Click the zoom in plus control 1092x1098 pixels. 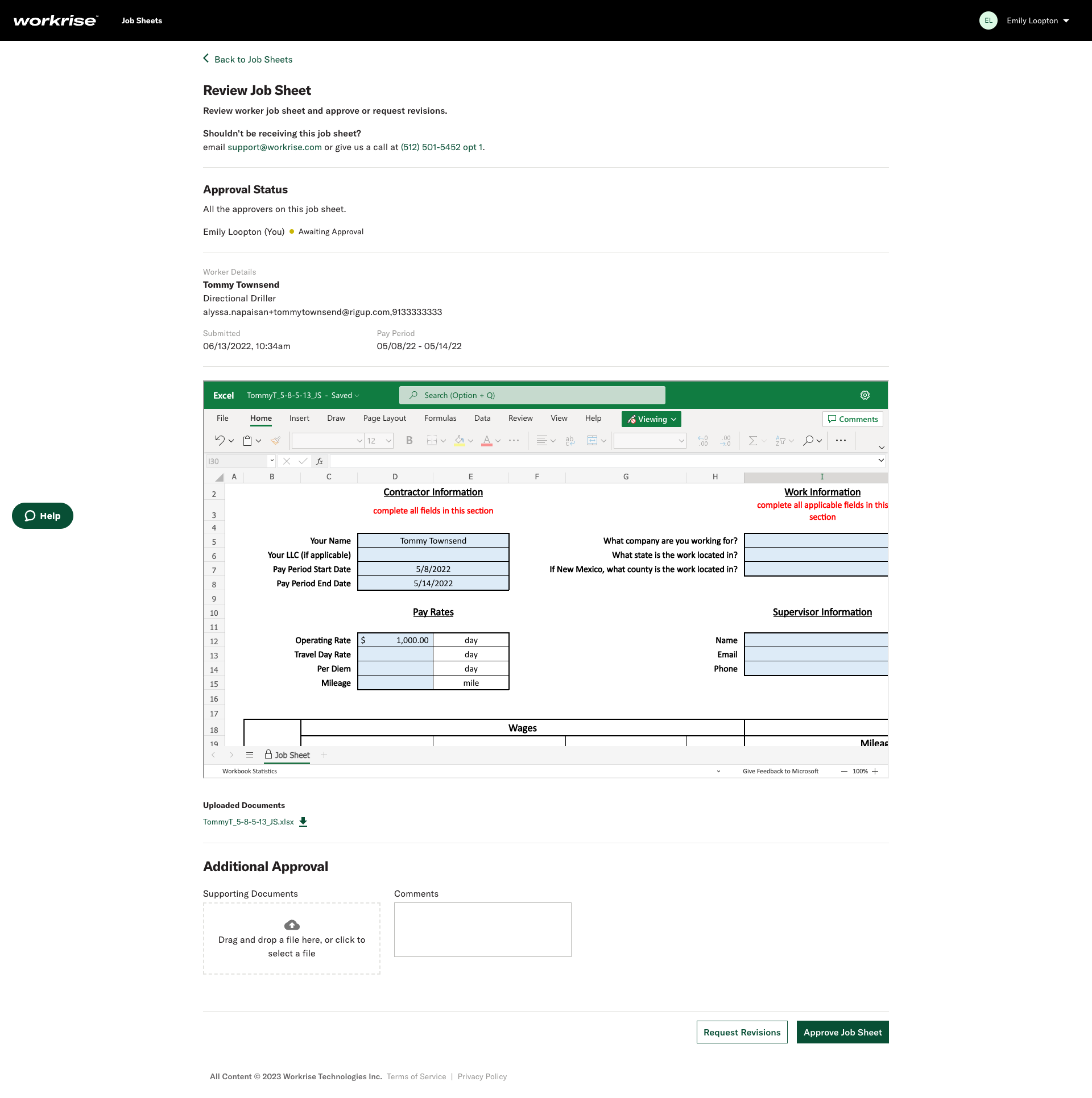click(875, 772)
